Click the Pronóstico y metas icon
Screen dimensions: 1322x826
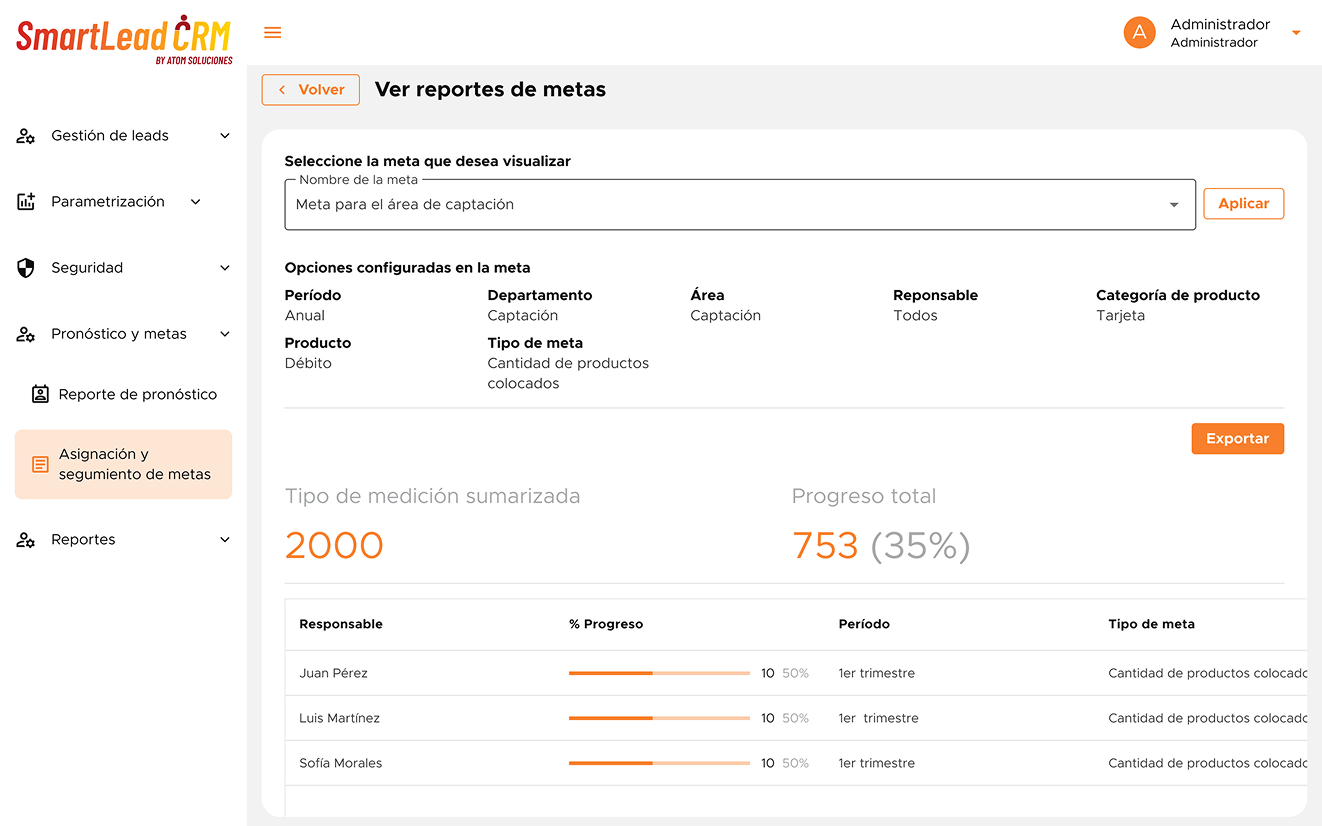[26, 334]
